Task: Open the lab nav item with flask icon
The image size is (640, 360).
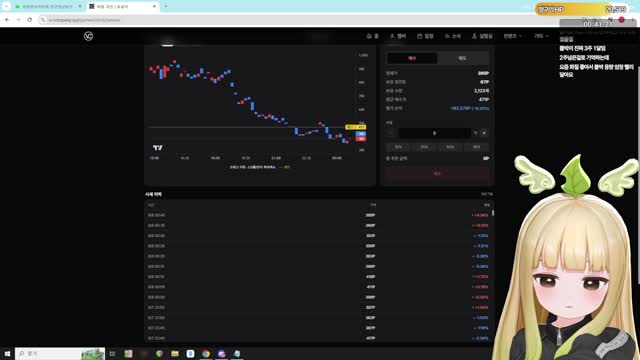Action: click(x=482, y=36)
